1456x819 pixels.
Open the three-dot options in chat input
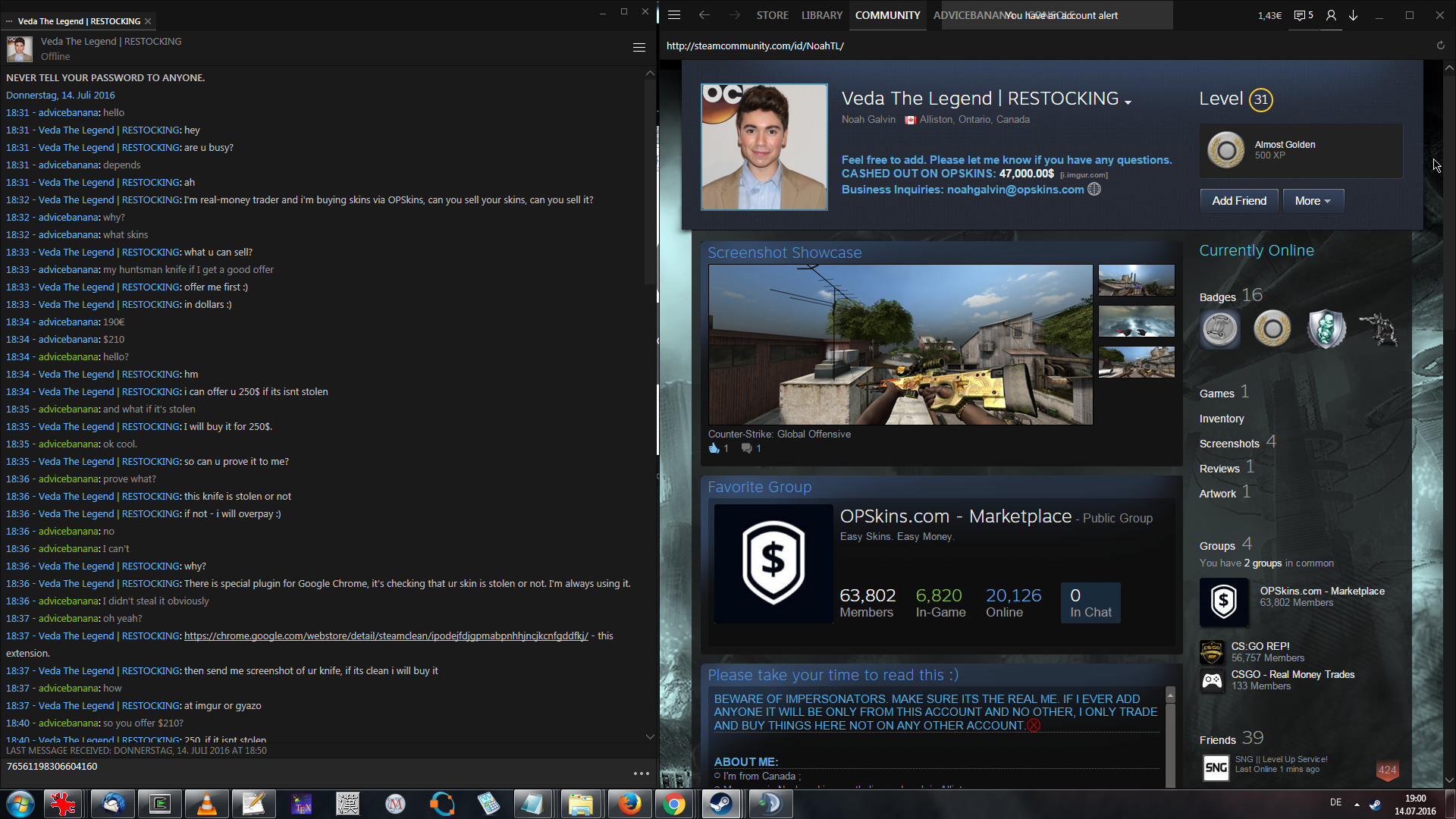pos(641,773)
